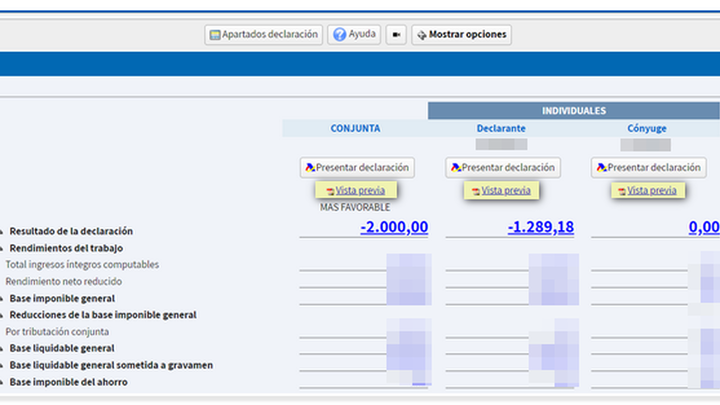Open Ayuda help via question-mark icon

340,35
